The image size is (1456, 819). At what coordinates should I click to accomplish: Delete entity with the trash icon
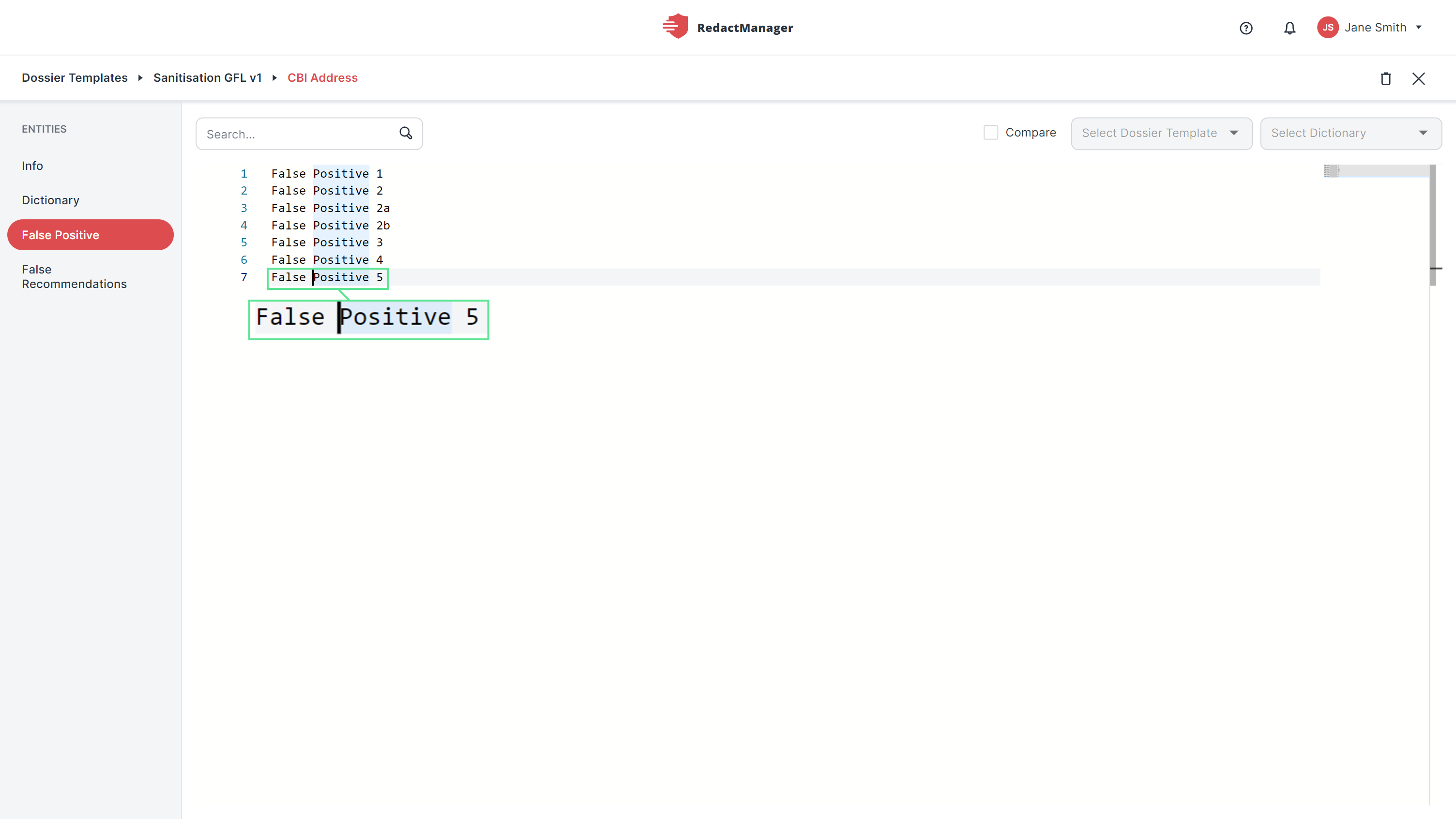click(x=1385, y=78)
